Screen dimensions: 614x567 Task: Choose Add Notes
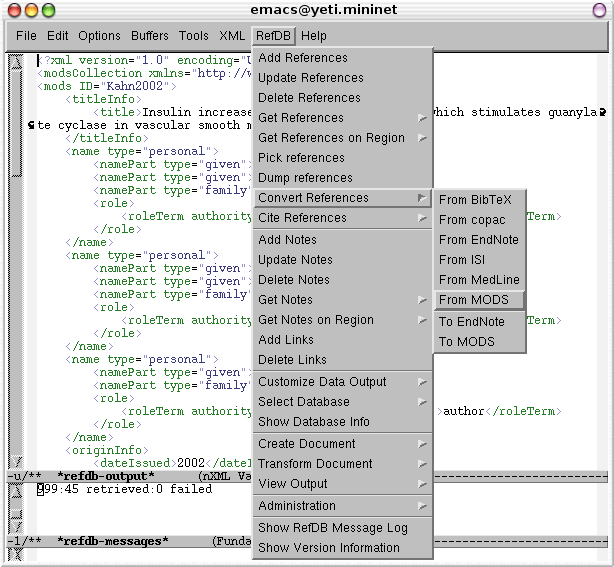tap(343, 239)
